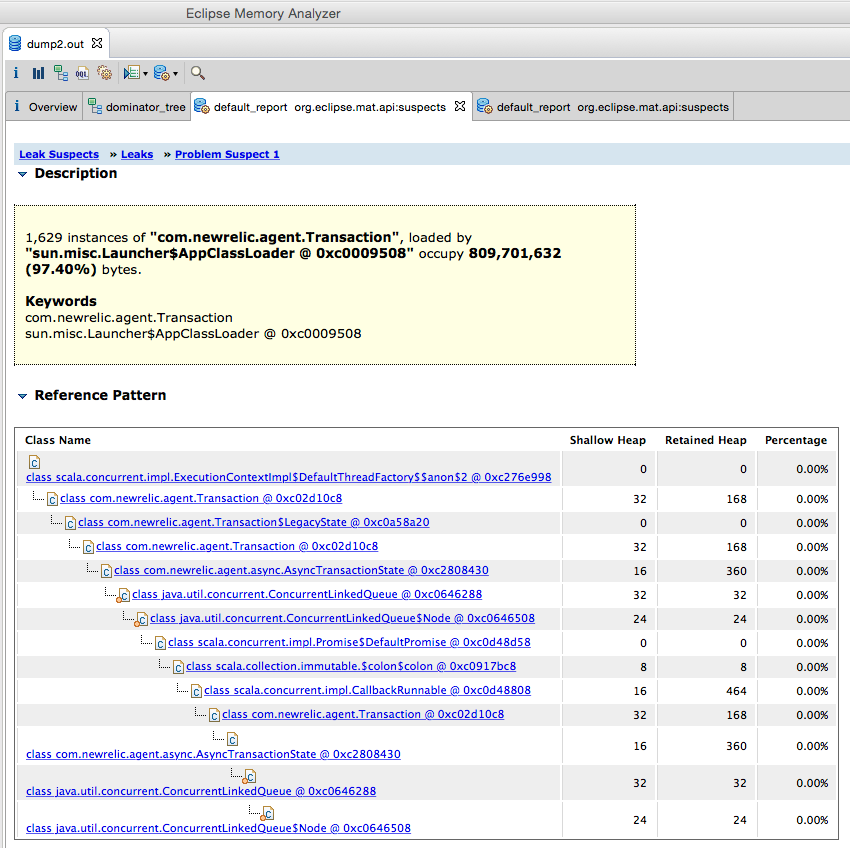Click the database icon on dump2.out tab
This screenshot has width=850, height=848.
click(x=15, y=43)
